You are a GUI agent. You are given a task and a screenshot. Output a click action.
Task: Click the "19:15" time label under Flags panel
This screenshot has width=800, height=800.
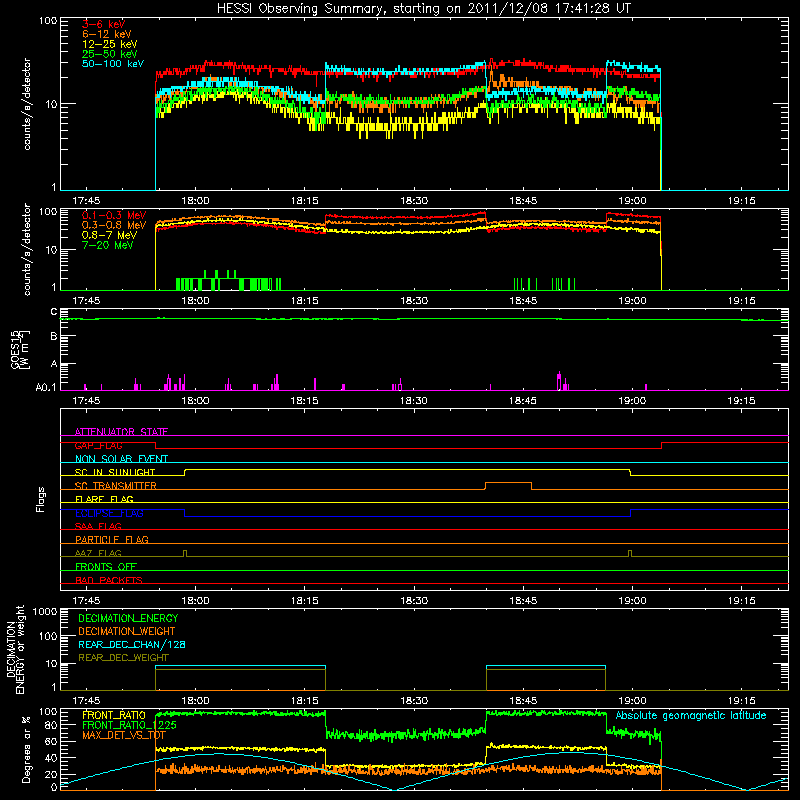point(741,601)
